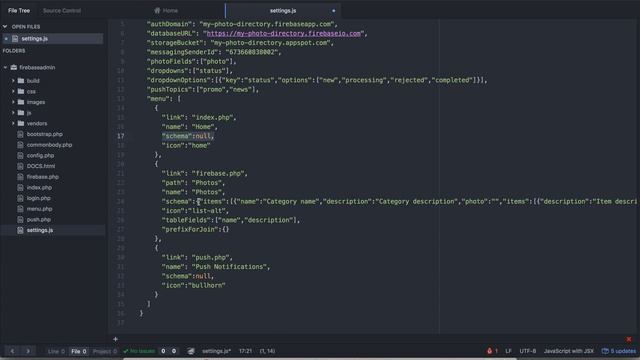The height and width of the screenshot is (360, 640).
Task: Click the plus icon below the editor
Action: [x=116, y=339]
